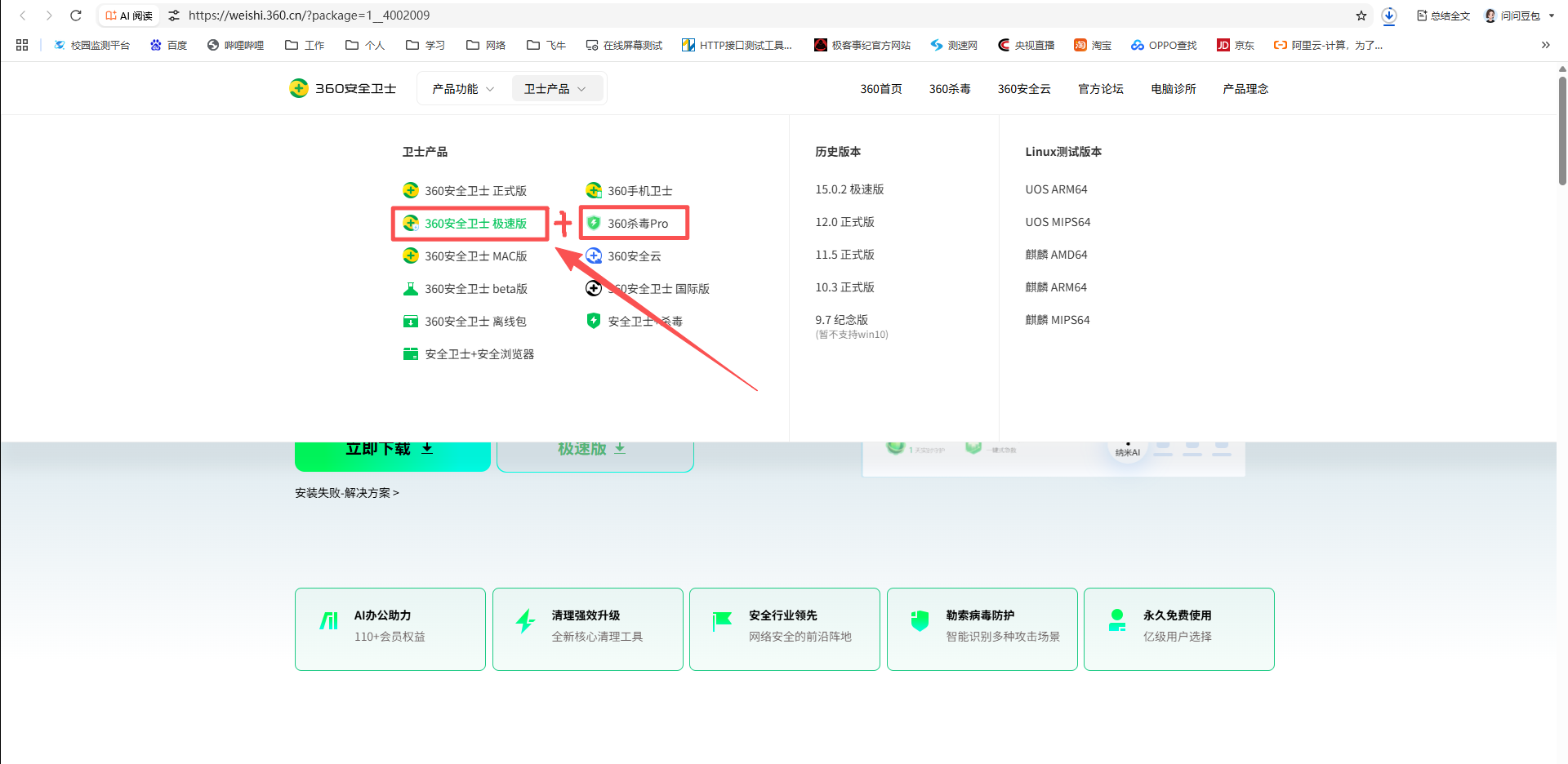Click the AI 阅读 button in address bar
This screenshot has width=1568, height=764.
click(x=129, y=16)
